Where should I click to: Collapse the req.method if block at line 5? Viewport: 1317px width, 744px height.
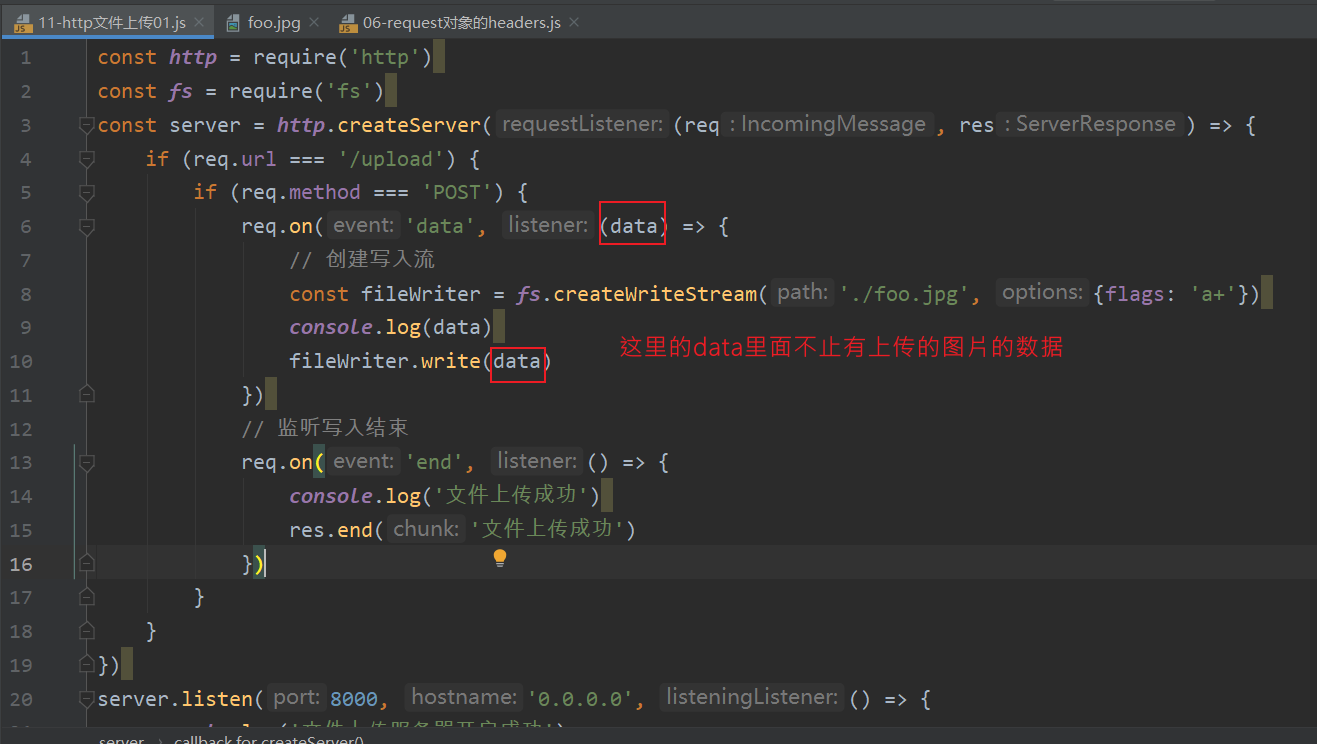click(x=86, y=193)
